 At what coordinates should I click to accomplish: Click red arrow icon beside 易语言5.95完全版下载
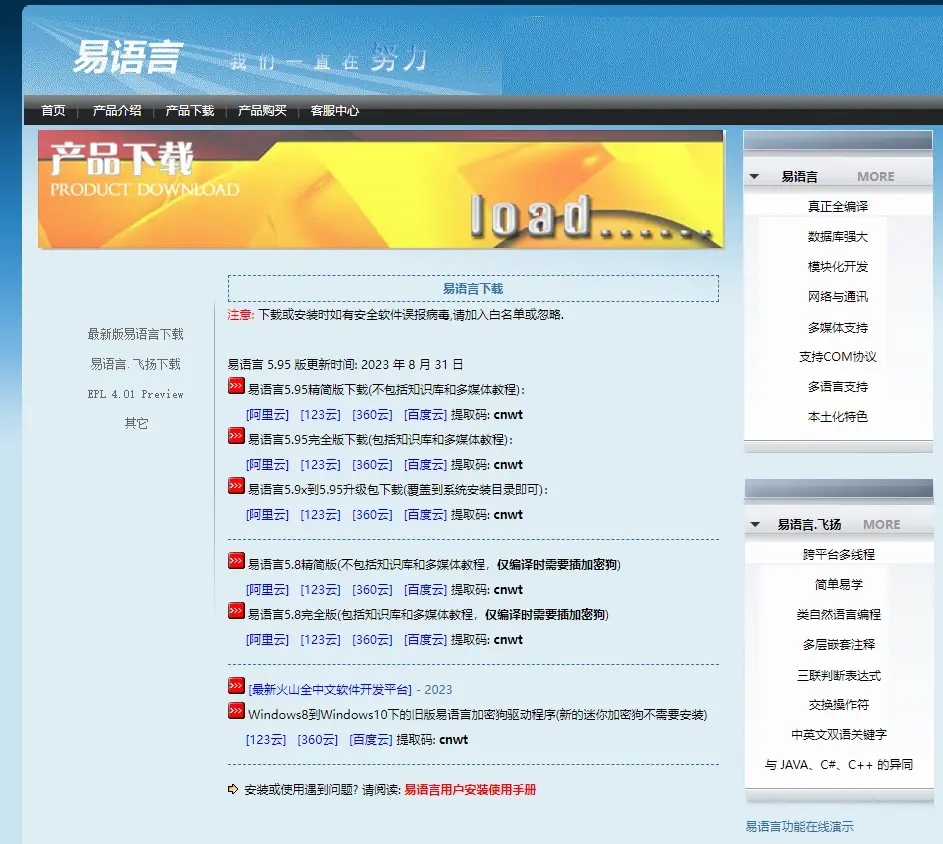click(x=236, y=436)
